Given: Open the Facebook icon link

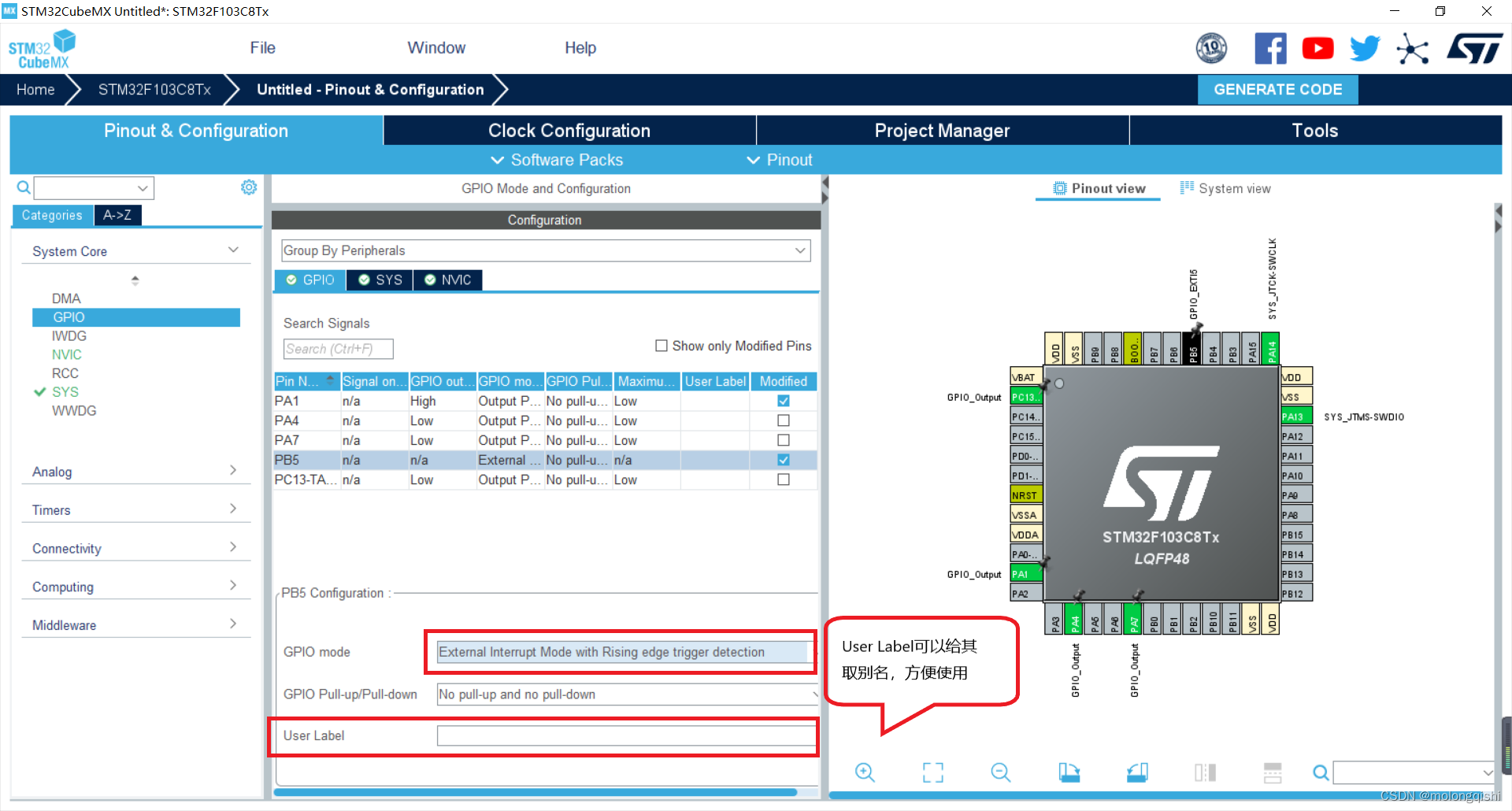Looking at the screenshot, I should (x=1270, y=49).
